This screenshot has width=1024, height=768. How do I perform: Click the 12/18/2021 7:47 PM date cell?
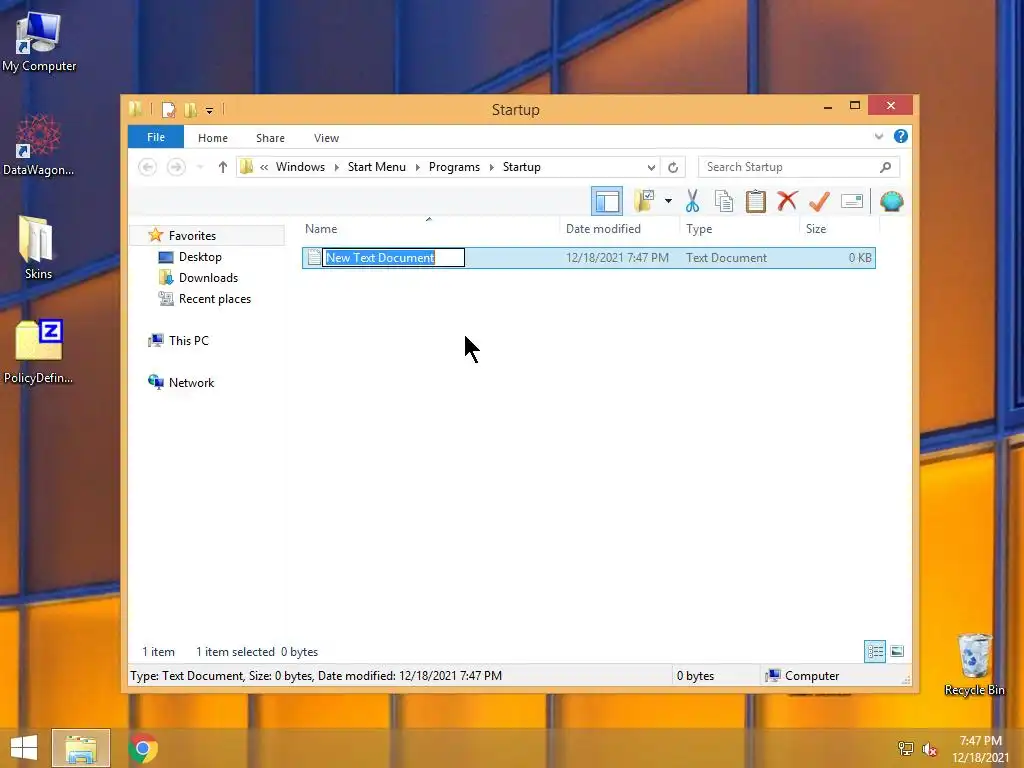click(x=617, y=257)
